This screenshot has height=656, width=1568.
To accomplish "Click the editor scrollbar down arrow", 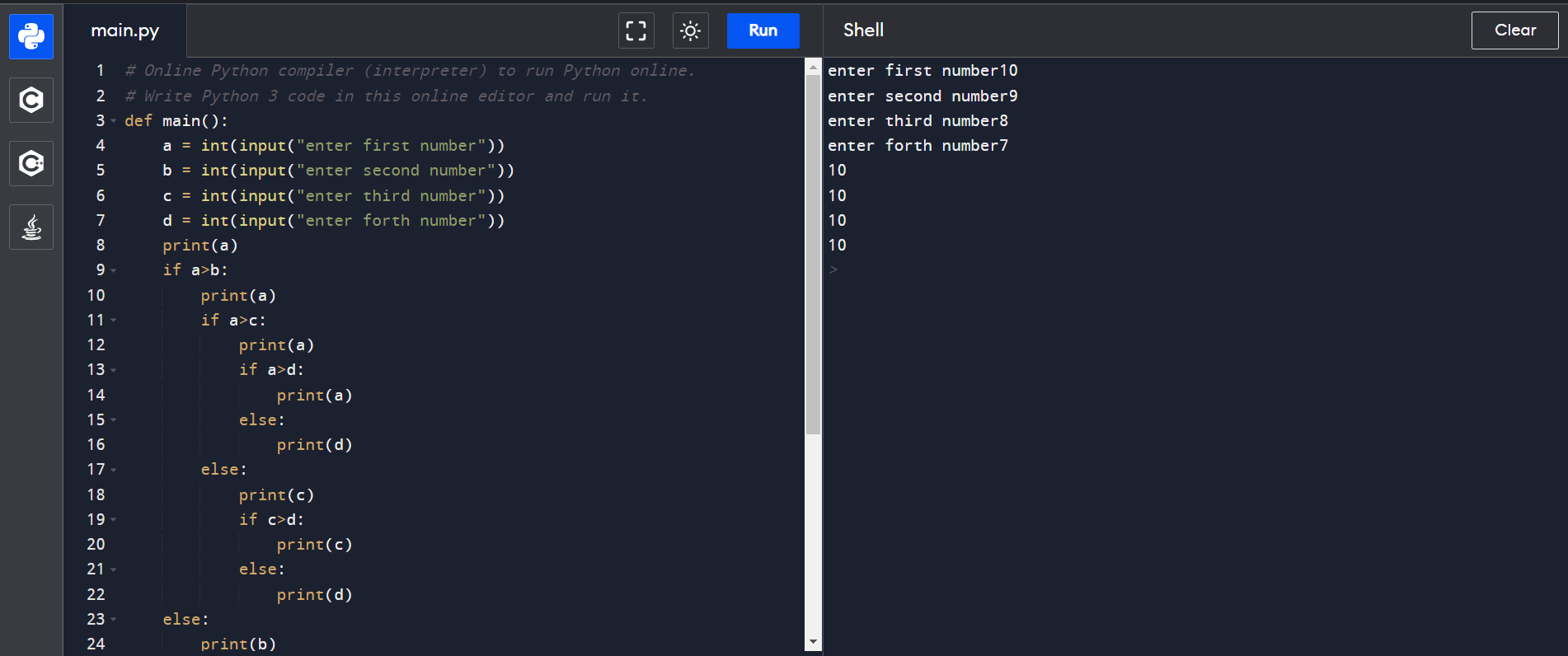I will pos(813,642).
